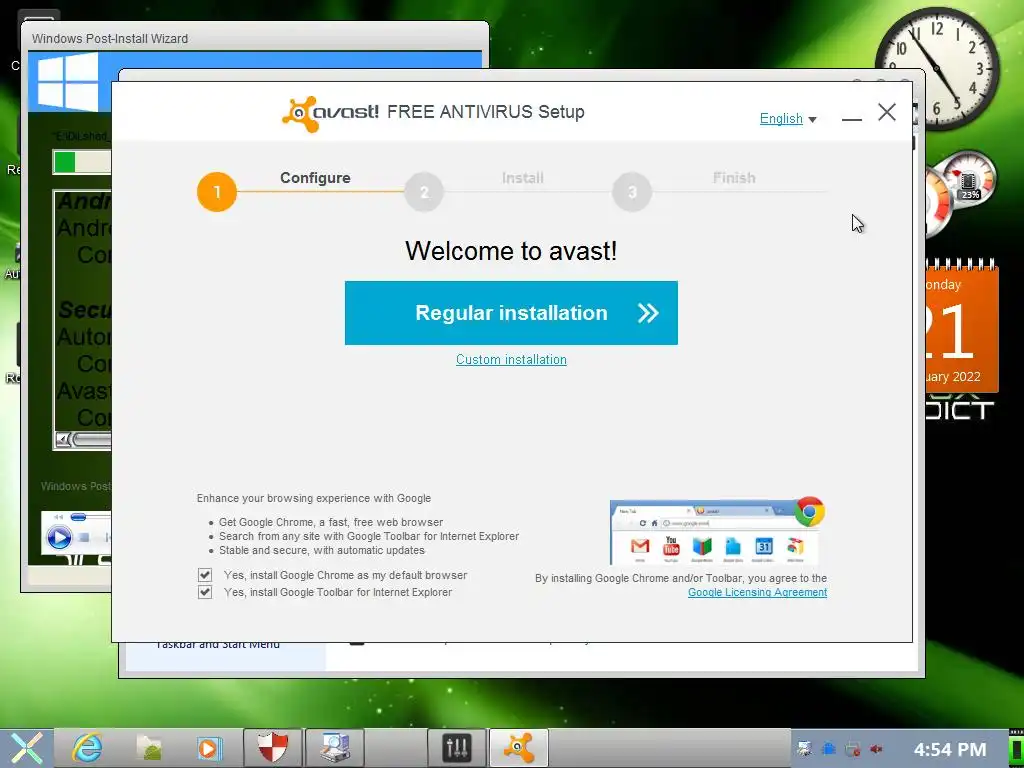Click the Configure step label

pos(315,178)
